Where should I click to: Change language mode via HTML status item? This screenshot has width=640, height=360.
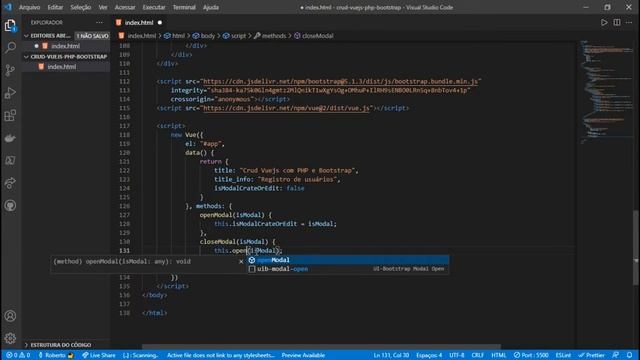point(498,355)
